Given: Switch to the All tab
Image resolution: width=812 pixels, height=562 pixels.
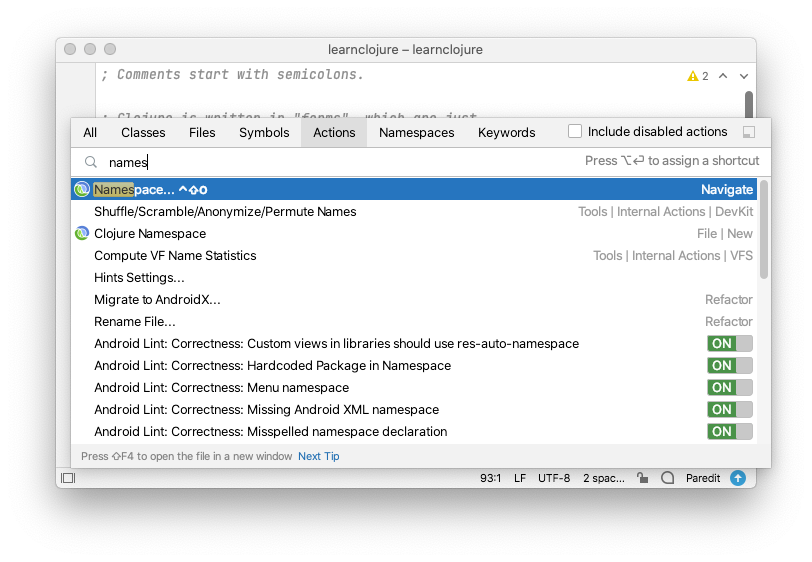Looking at the screenshot, I should (90, 133).
